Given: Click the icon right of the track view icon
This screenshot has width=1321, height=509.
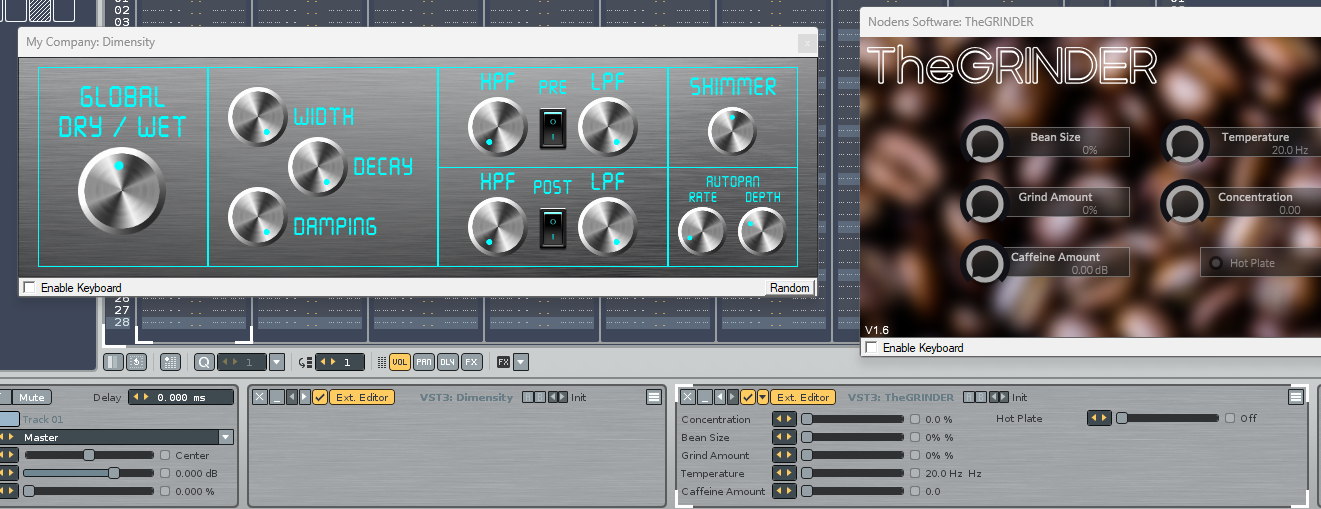Looking at the screenshot, I should point(137,362).
